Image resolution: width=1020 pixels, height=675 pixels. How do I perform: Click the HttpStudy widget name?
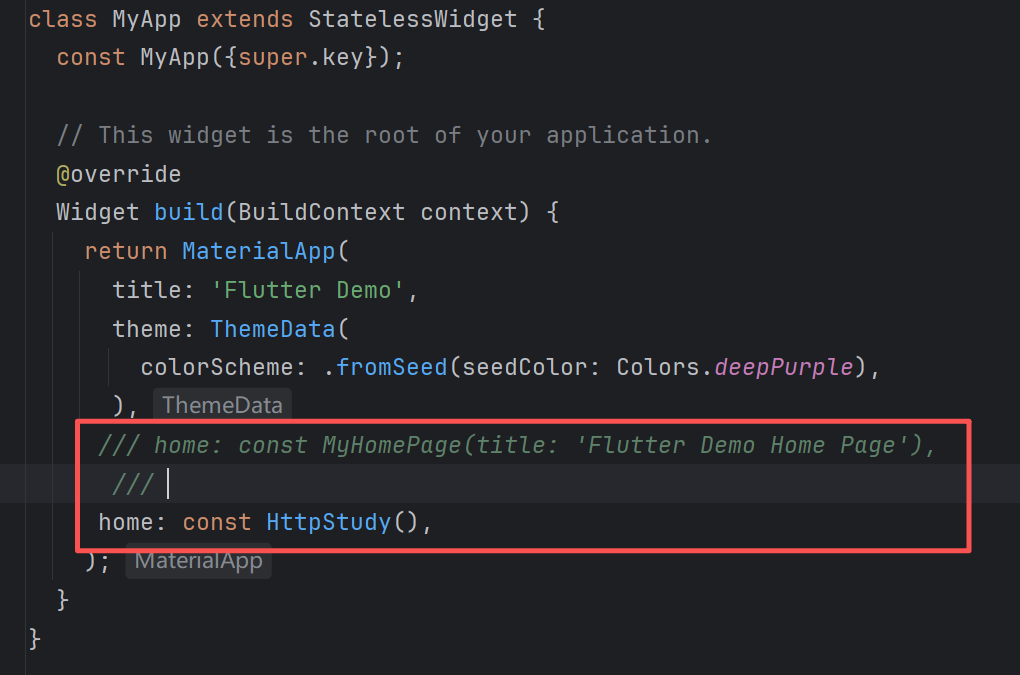point(328,522)
